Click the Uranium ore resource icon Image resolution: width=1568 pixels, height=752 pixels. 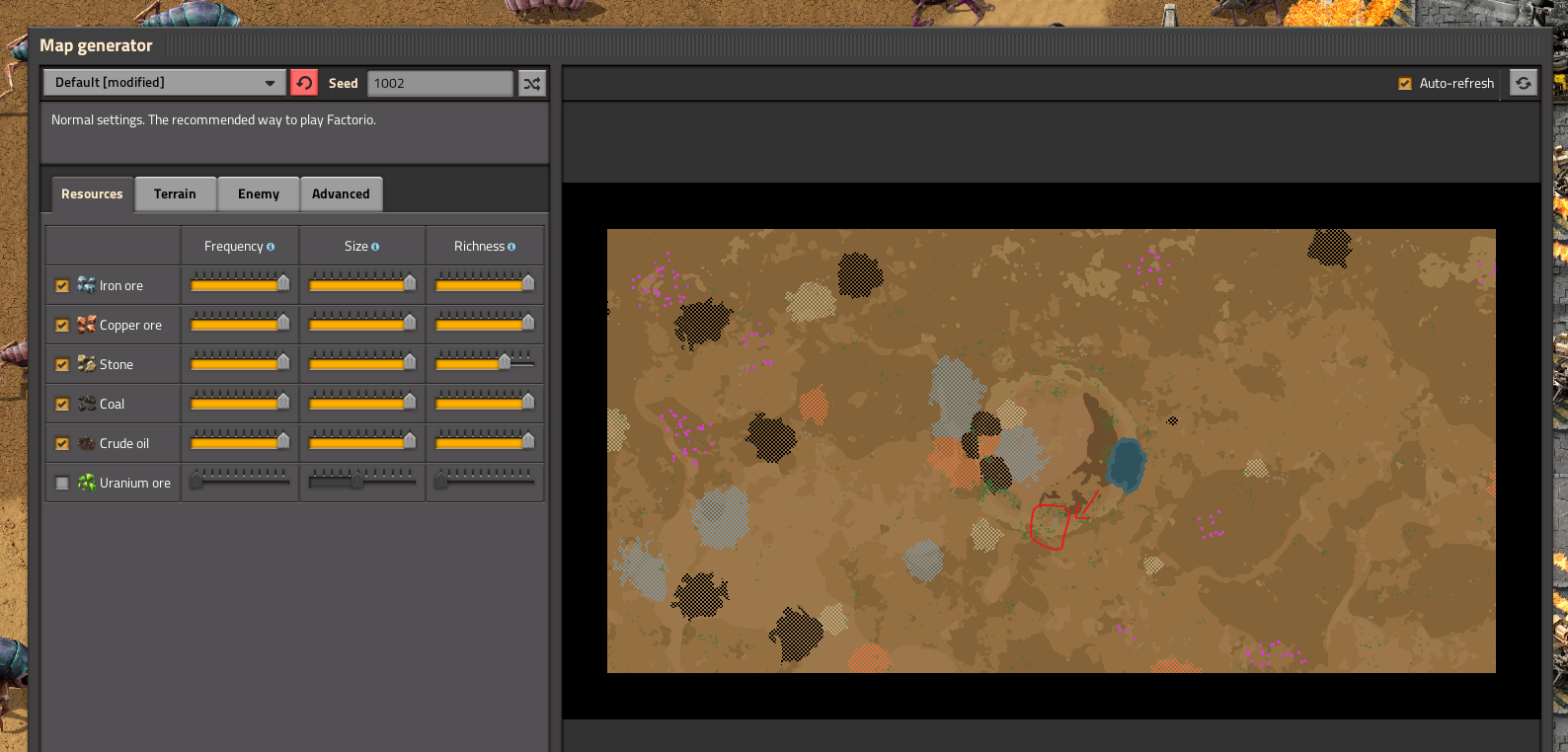point(87,483)
